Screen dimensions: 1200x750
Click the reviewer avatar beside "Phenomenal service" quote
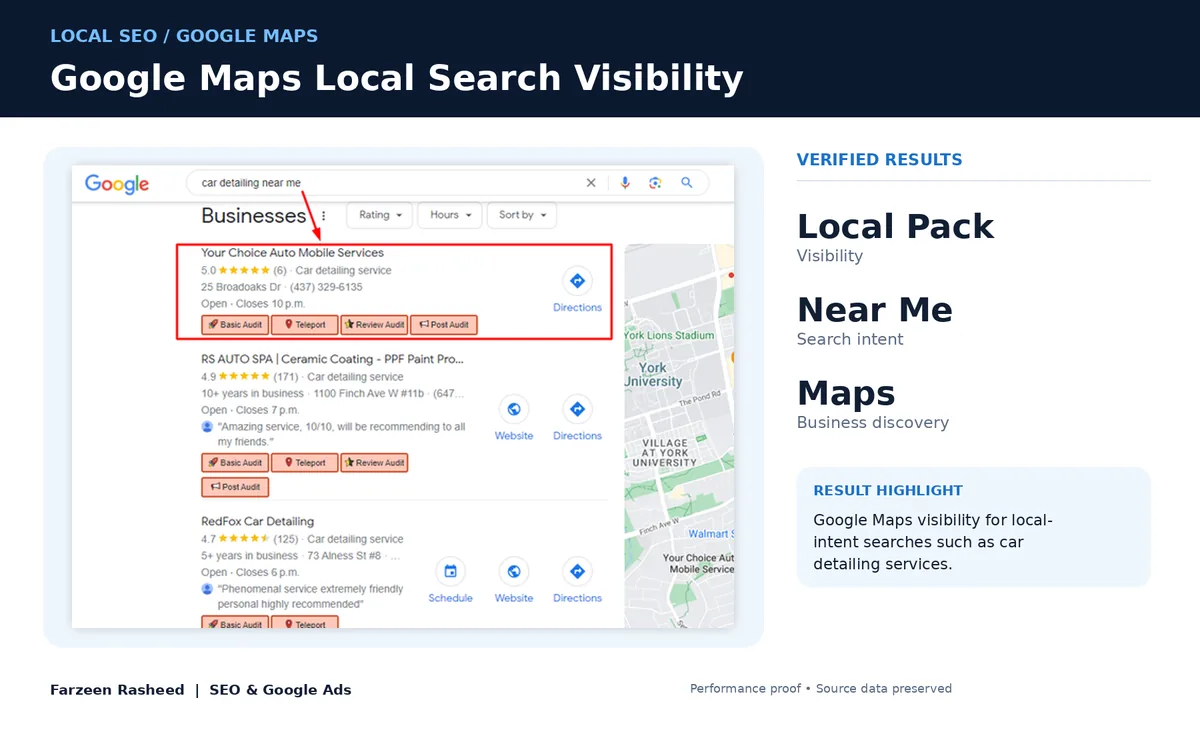(207, 589)
